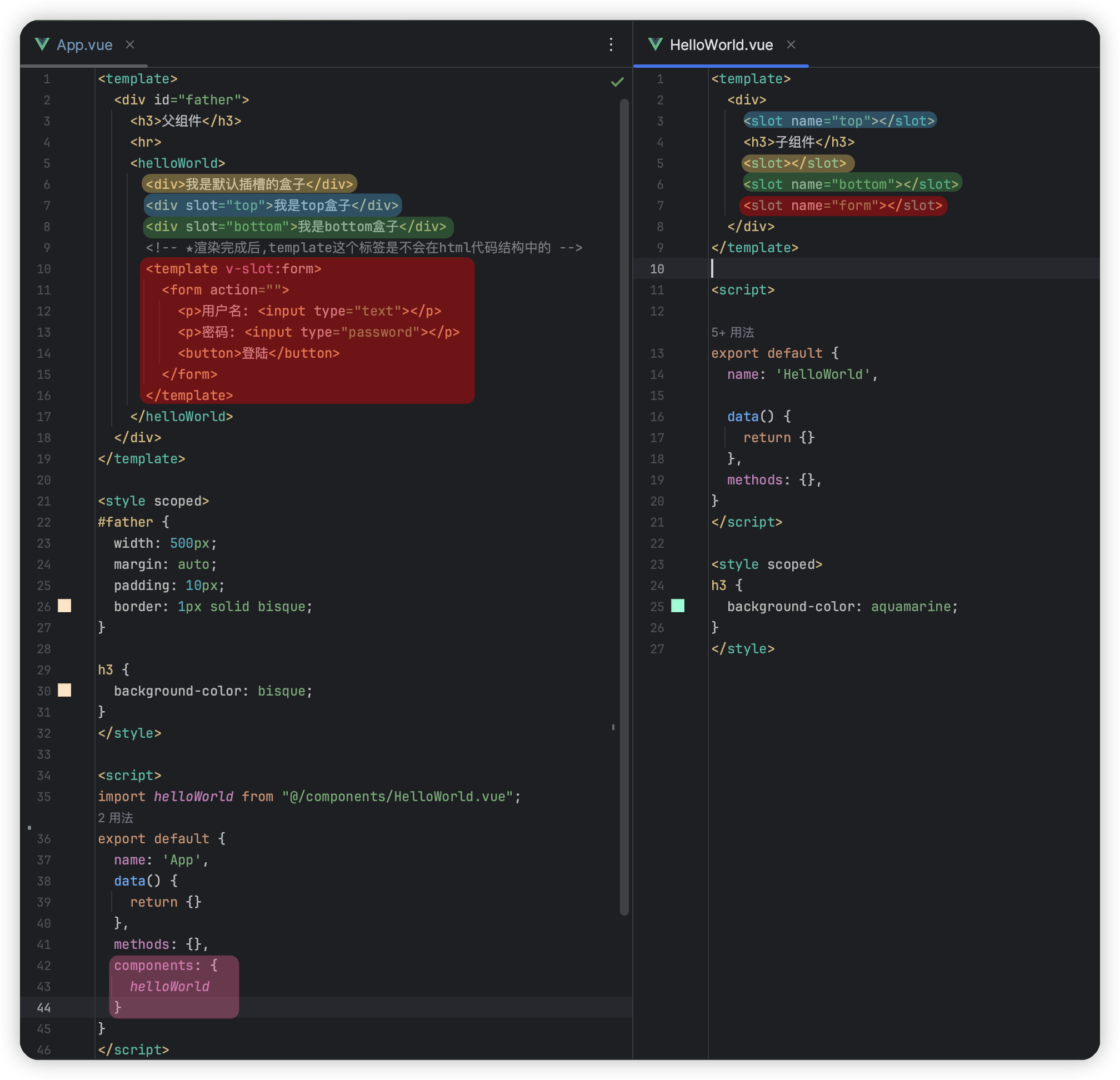
Task: Click line number 44 in App.vue gutter
Action: pos(43,1007)
